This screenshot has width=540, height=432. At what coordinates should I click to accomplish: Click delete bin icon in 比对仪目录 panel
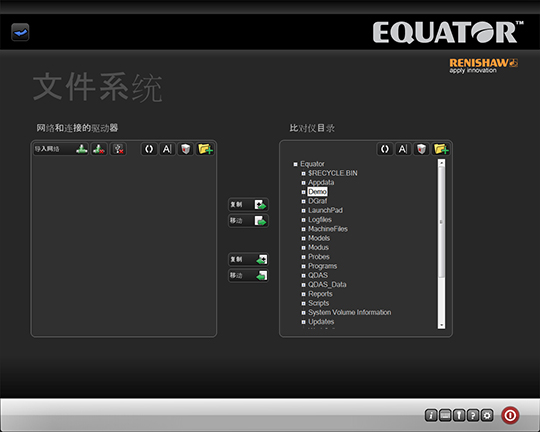[421, 149]
